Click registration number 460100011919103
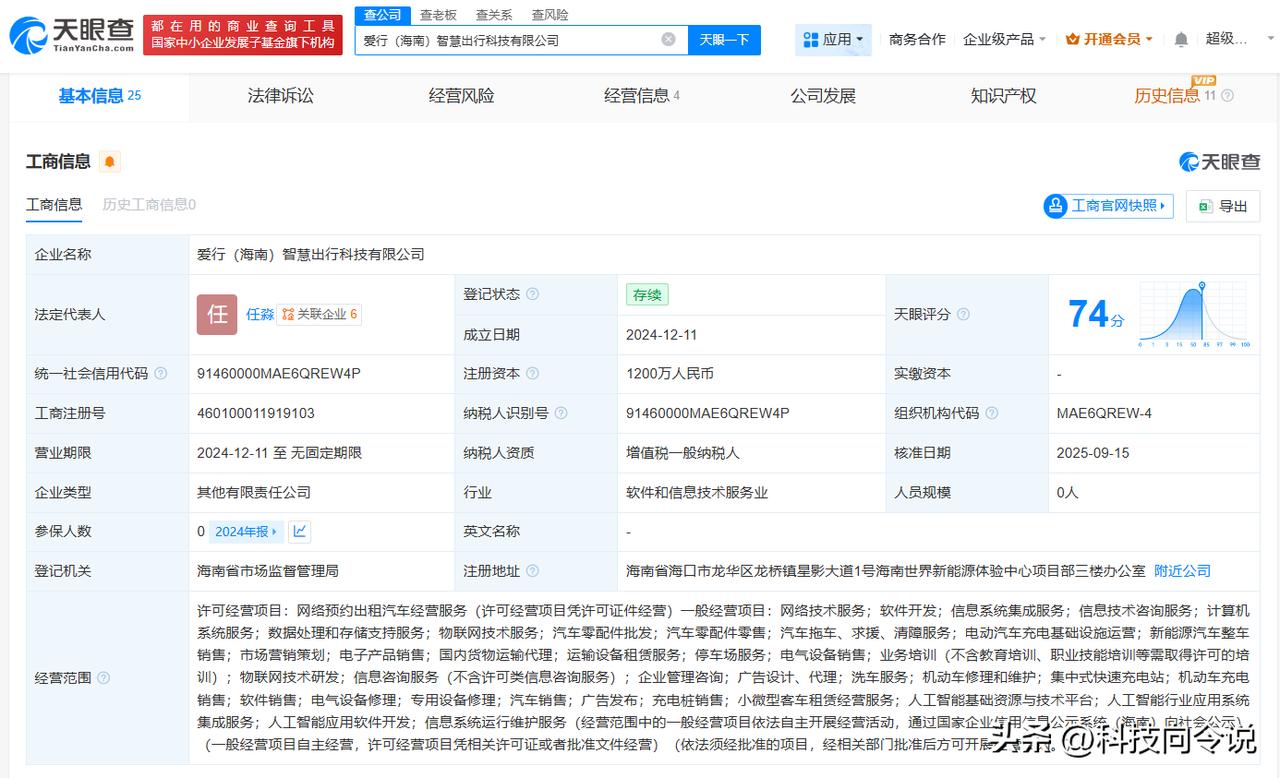This screenshot has width=1280, height=778. pyautogui.click(x=256, y=413)
